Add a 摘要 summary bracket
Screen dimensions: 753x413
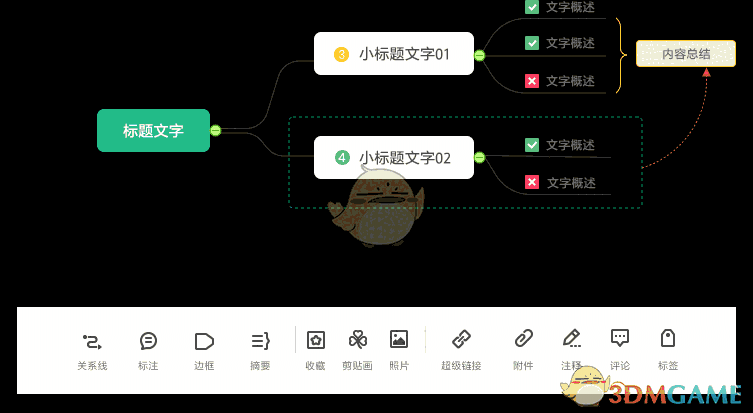[260, 352]
